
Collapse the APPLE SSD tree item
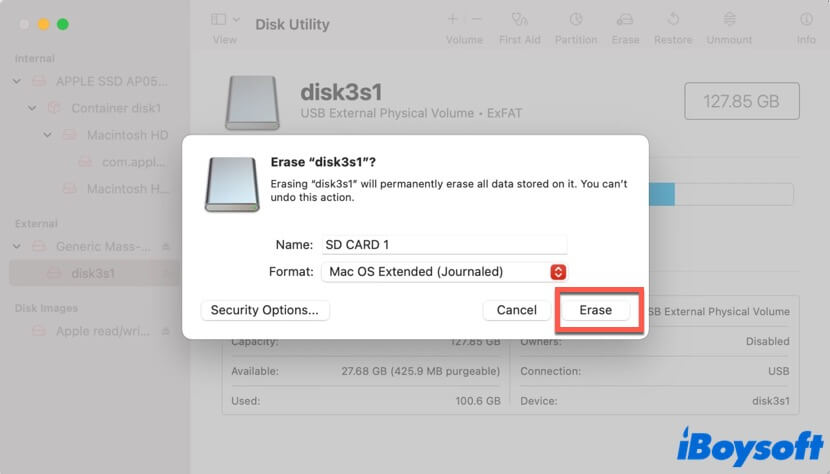[x=18, y=82]
